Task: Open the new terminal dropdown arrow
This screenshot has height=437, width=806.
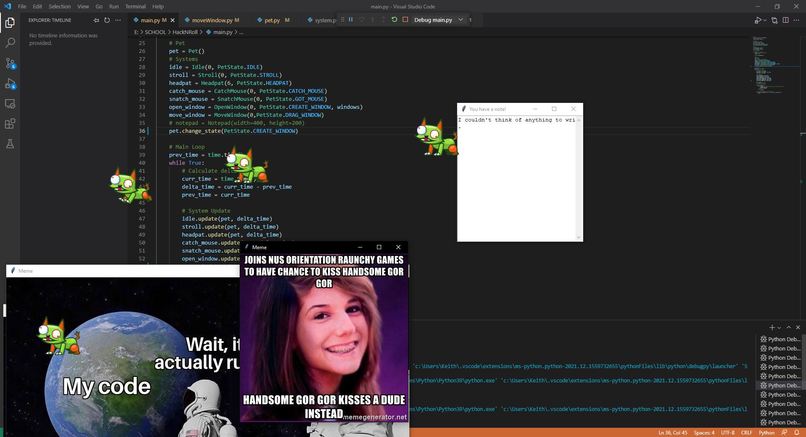Action: [779, 327]
